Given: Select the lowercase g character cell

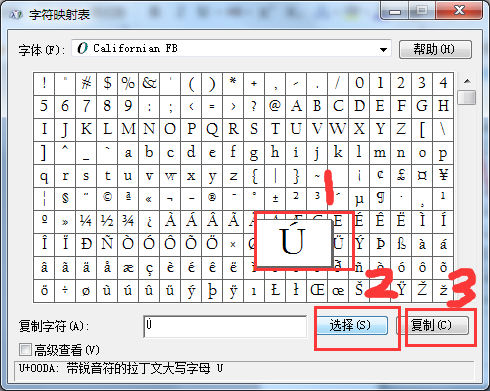Looking at the screenshot, I should point(254,152).
